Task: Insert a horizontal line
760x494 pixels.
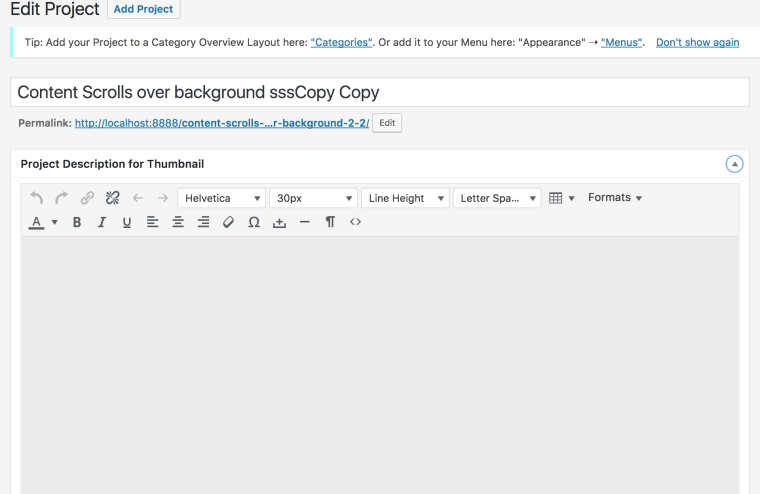Action: (305, 222)
